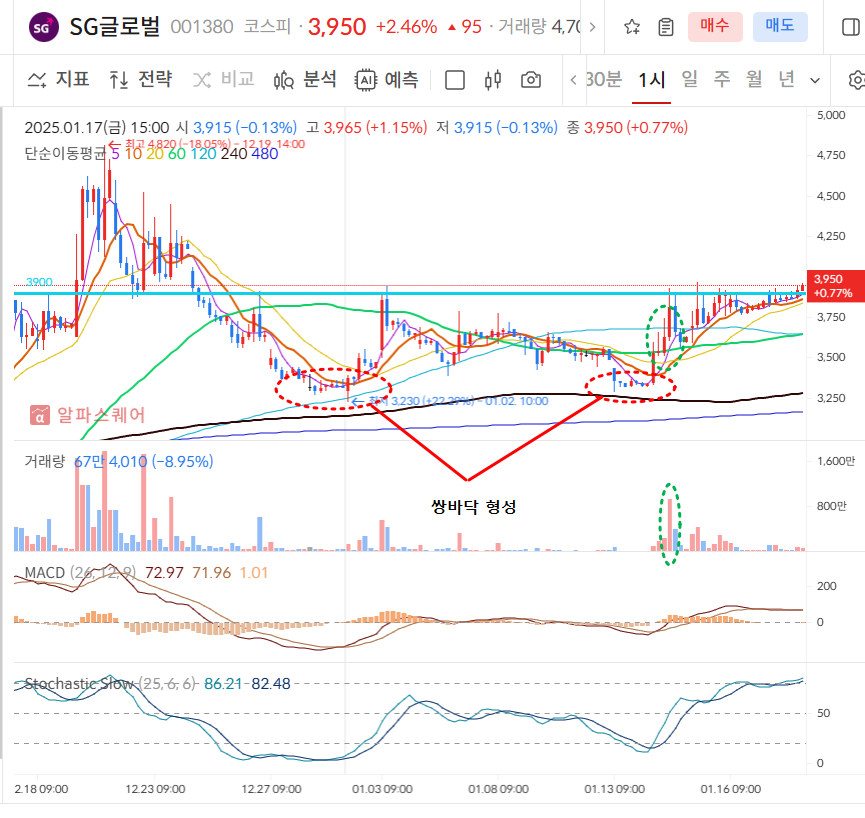The height and width of the screenshot is (818, 865).
Task: Open the AI 예측 prediction tool
Action: point(388,78)
